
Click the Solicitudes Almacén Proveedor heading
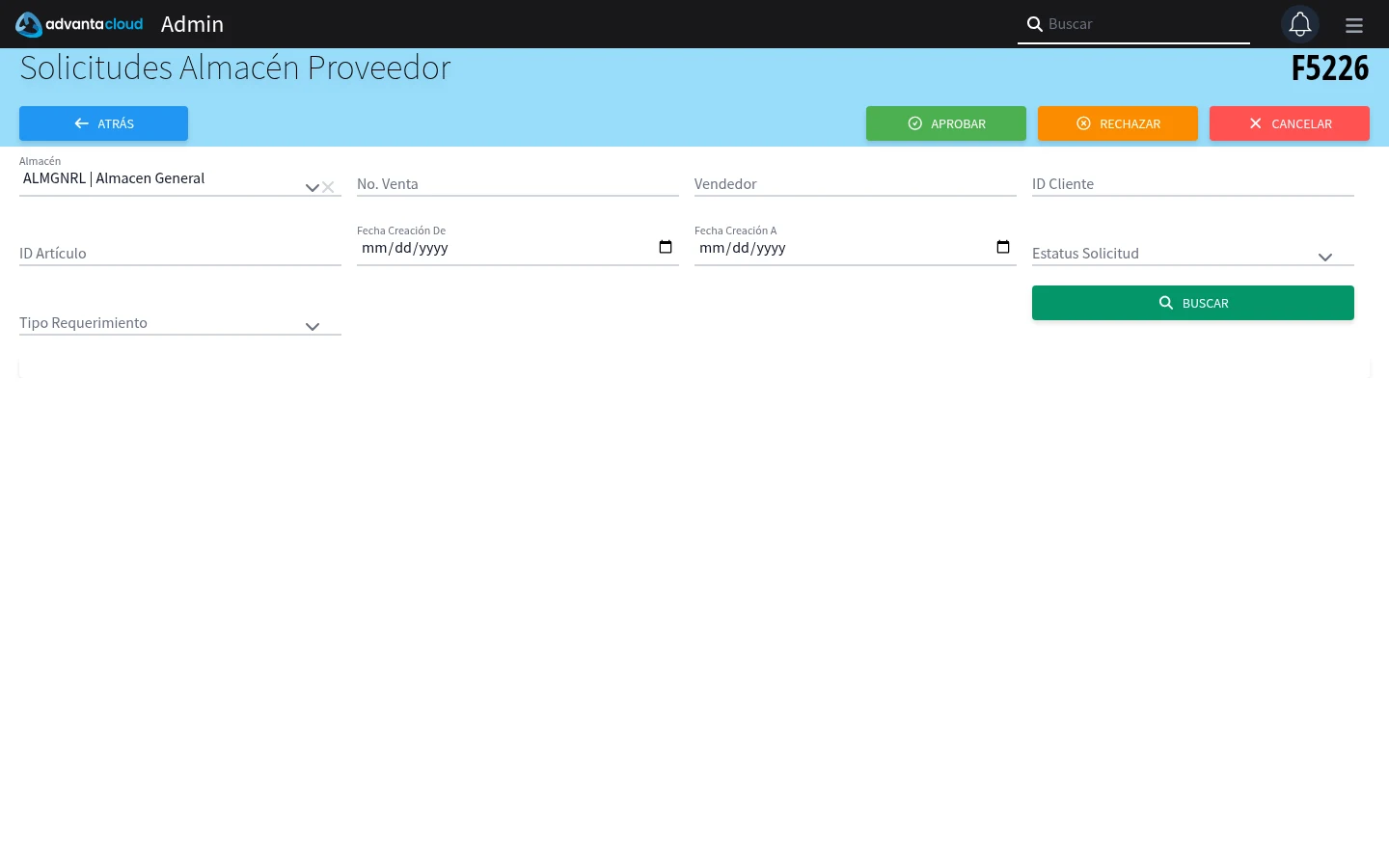235,68
